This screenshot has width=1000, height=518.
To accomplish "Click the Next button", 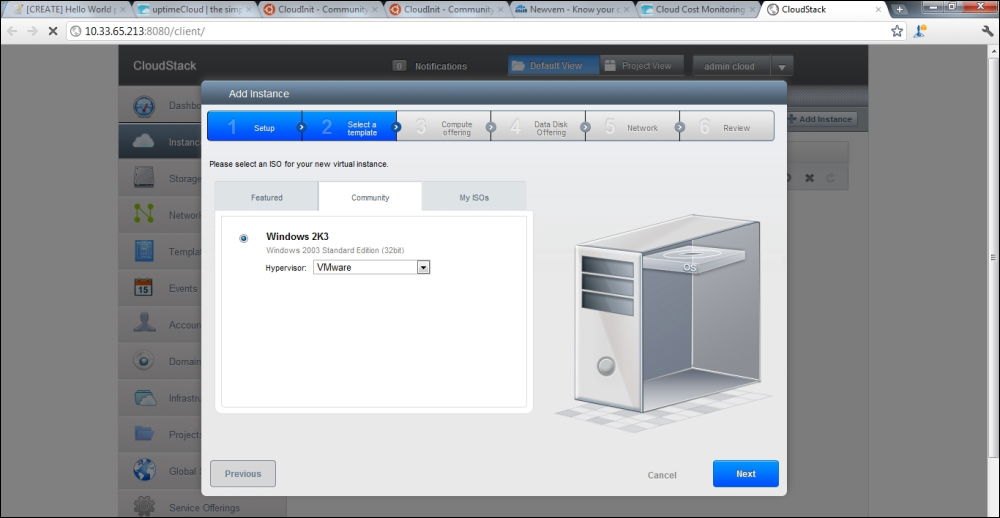I will pyautogui.click(x=745, y=474).
